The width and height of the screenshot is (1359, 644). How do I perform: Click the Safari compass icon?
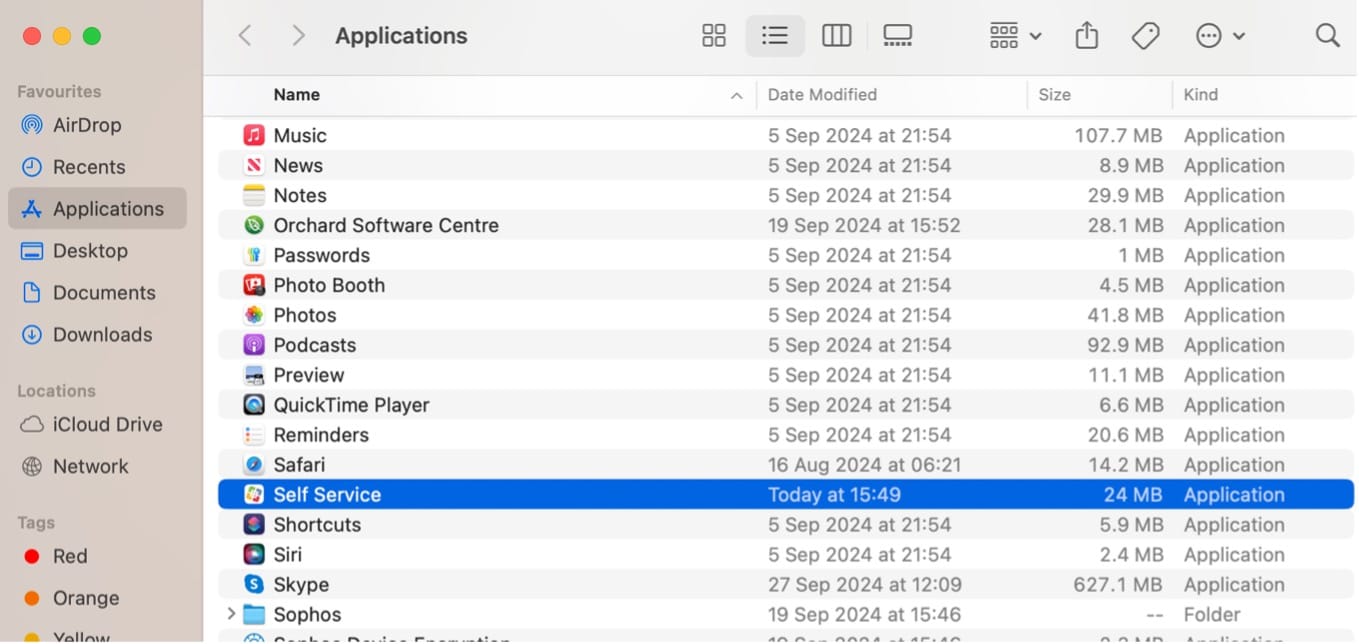(x=254, y=465)
